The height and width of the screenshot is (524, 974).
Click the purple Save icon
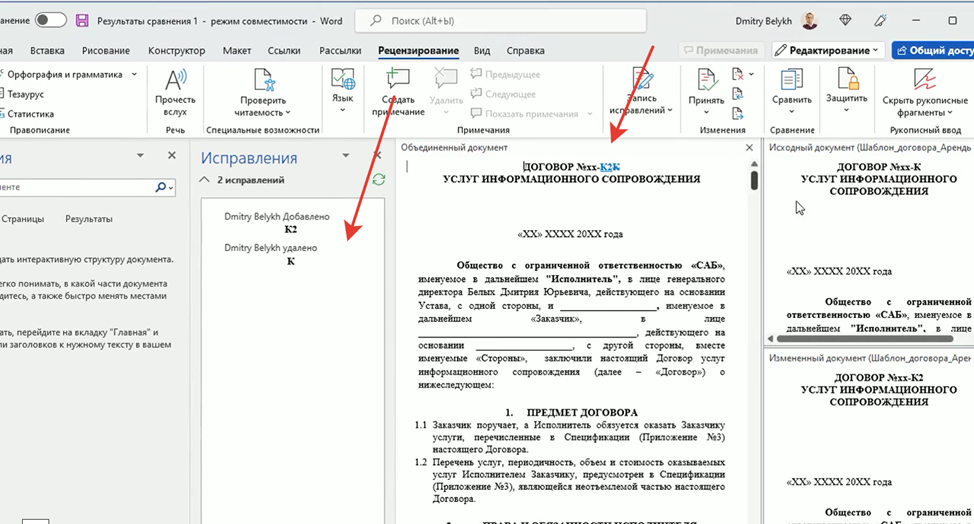pos(82,20)
